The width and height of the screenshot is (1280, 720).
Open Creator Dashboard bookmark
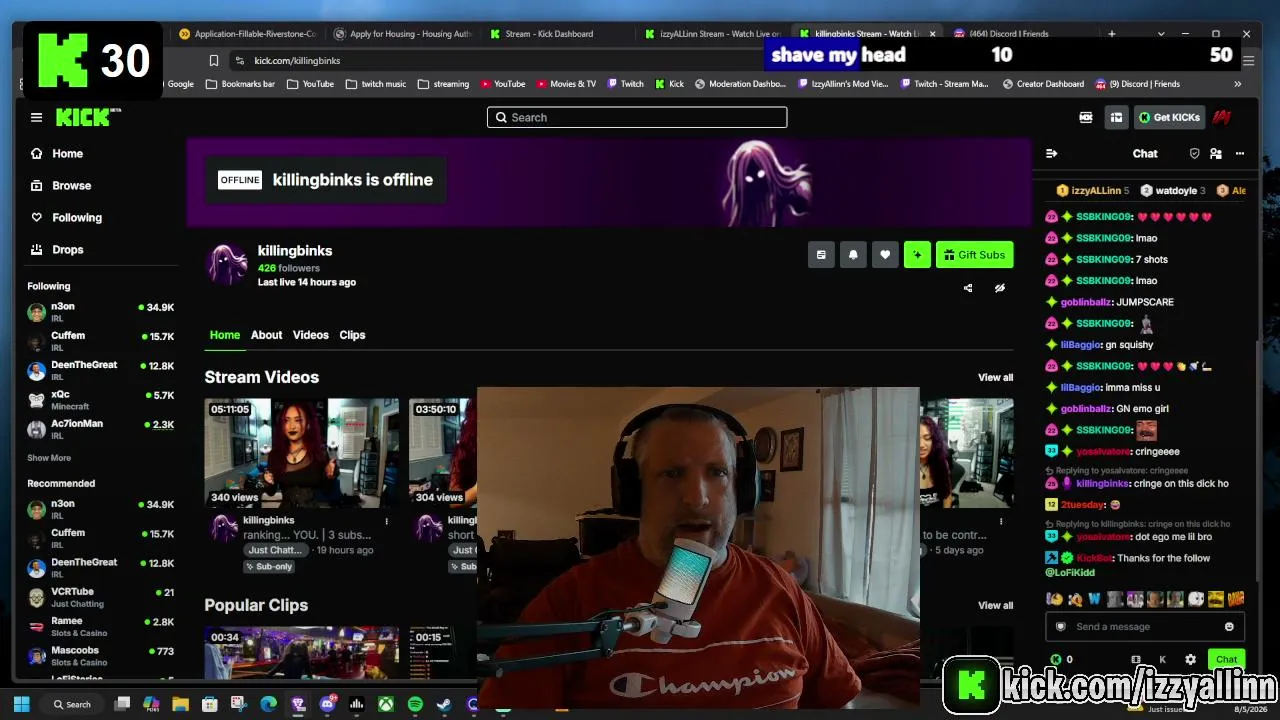pos(1043,84)
